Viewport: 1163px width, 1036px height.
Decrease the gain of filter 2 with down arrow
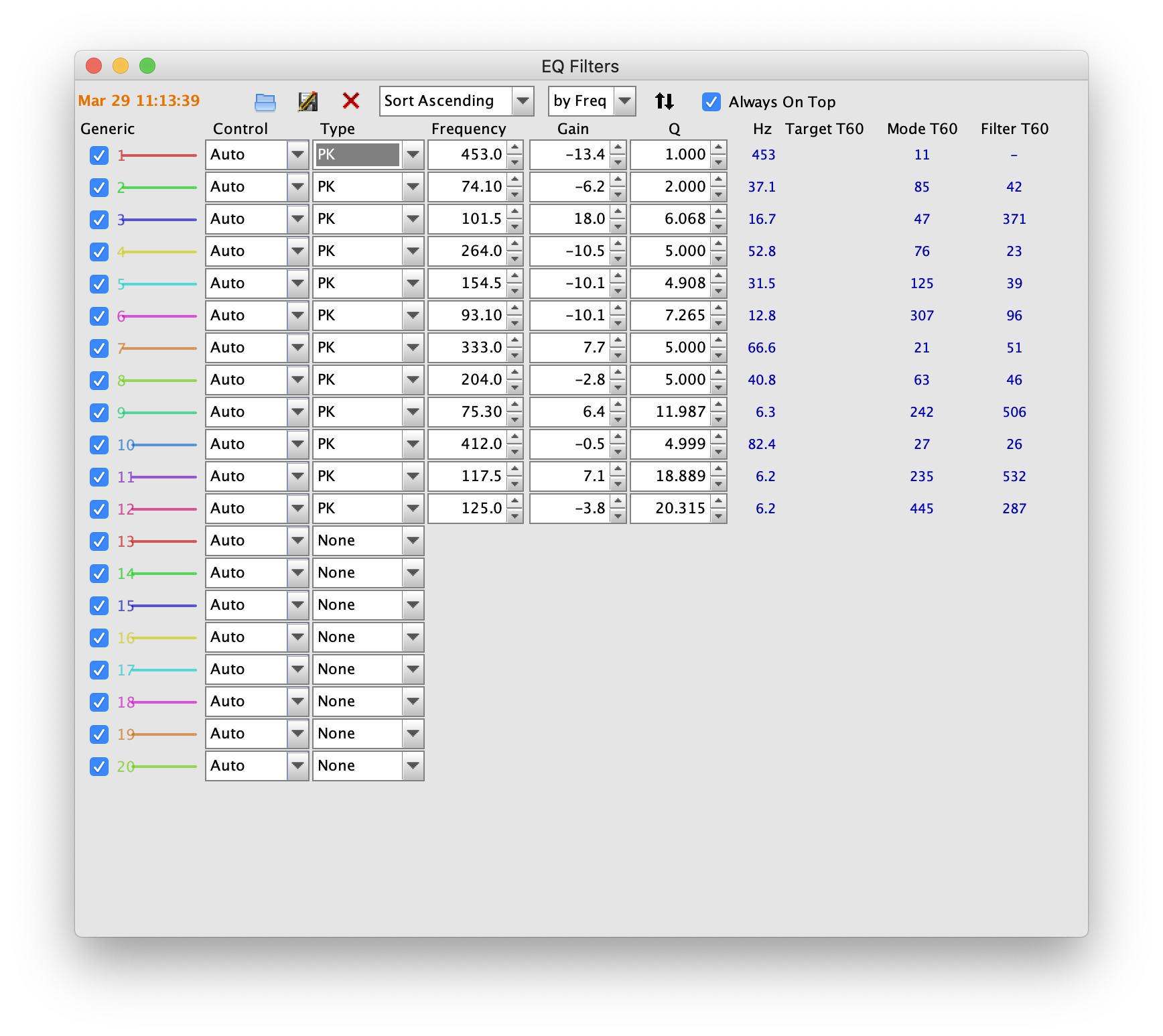coord(618,194)
